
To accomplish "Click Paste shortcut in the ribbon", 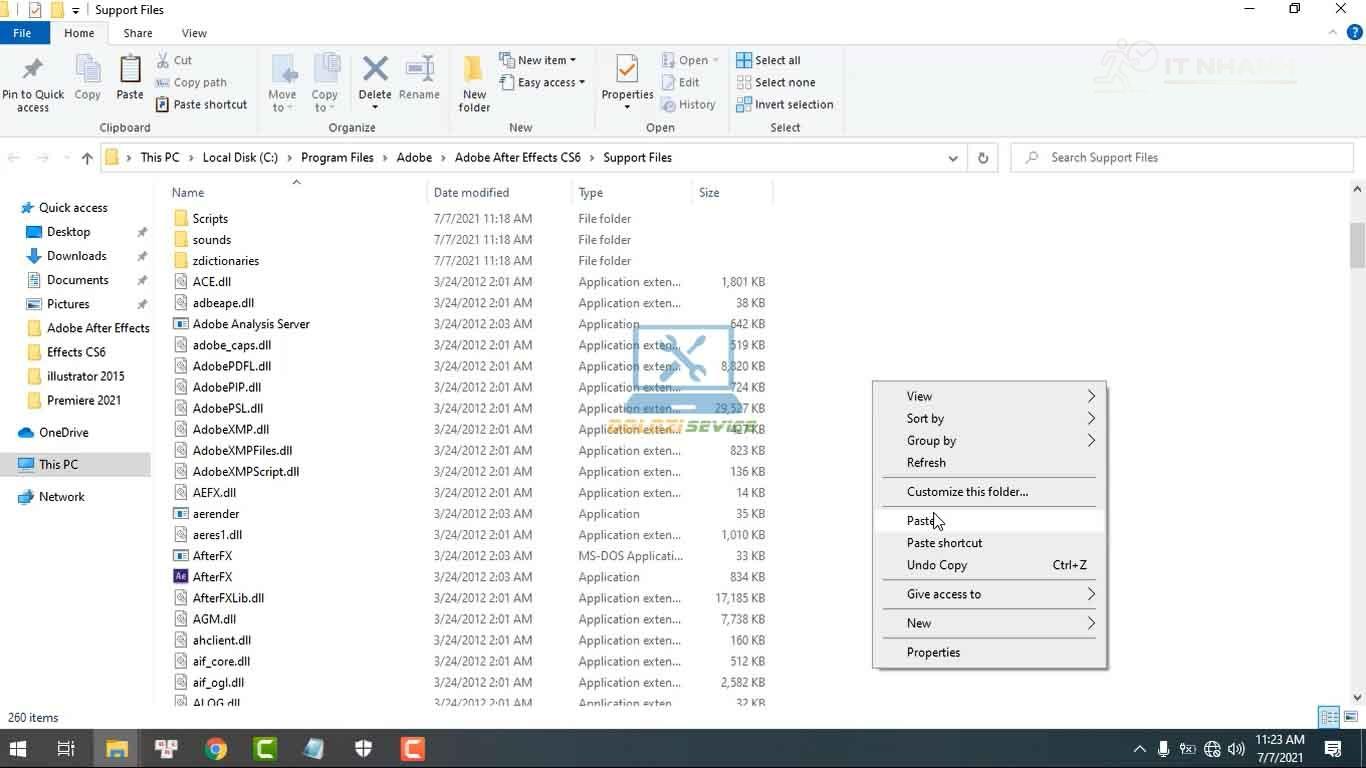I will [201, 104].
